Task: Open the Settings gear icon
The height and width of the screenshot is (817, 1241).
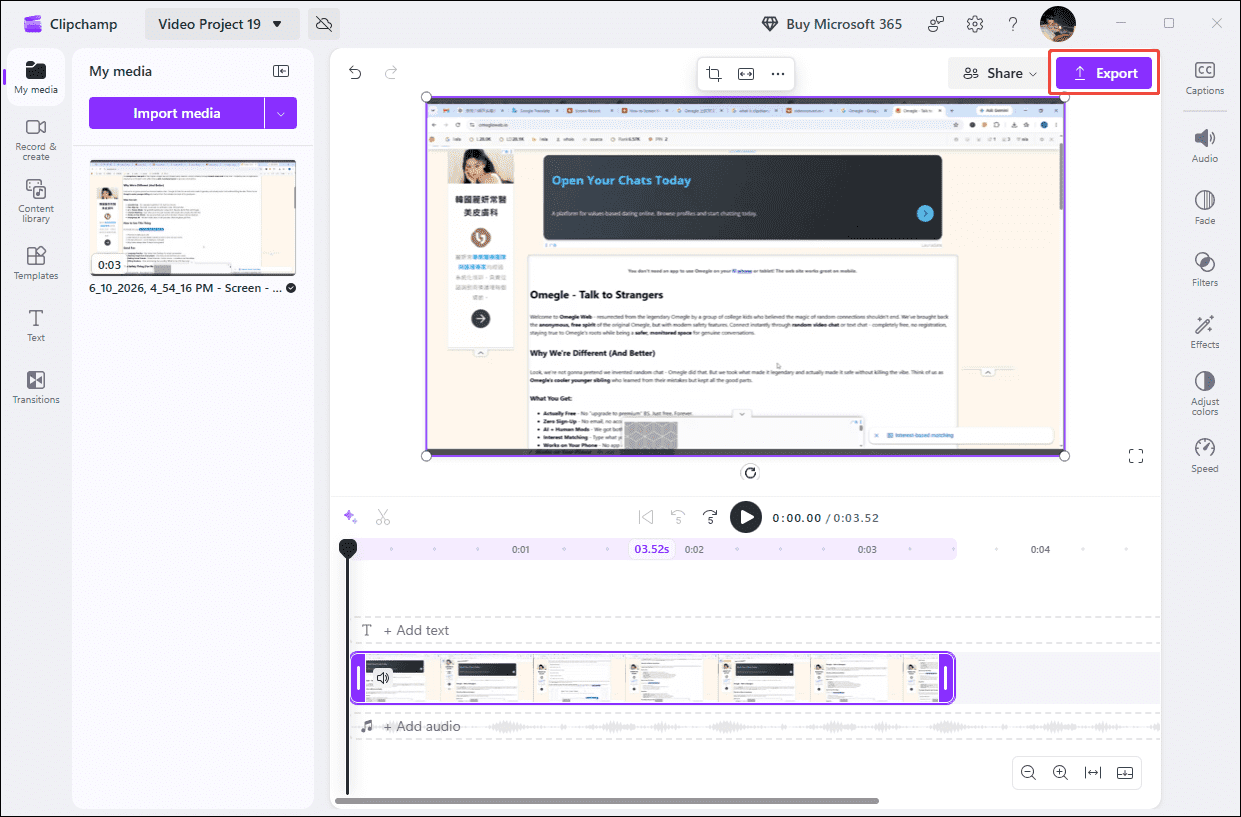Action: coord(975,24)
